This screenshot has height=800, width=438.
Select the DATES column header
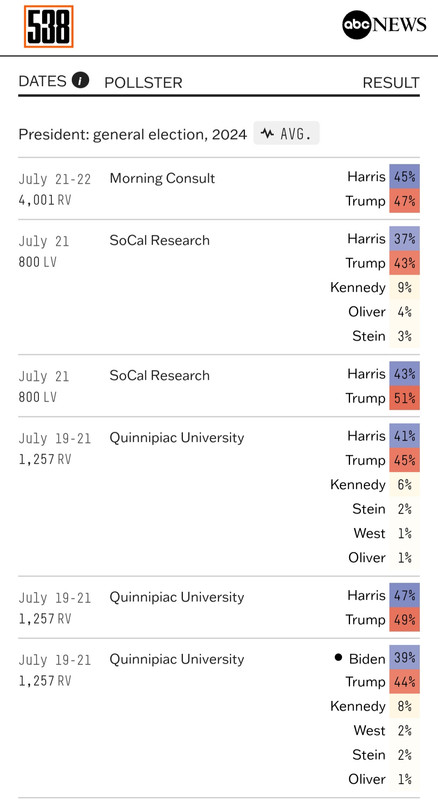tap(42, 81)
